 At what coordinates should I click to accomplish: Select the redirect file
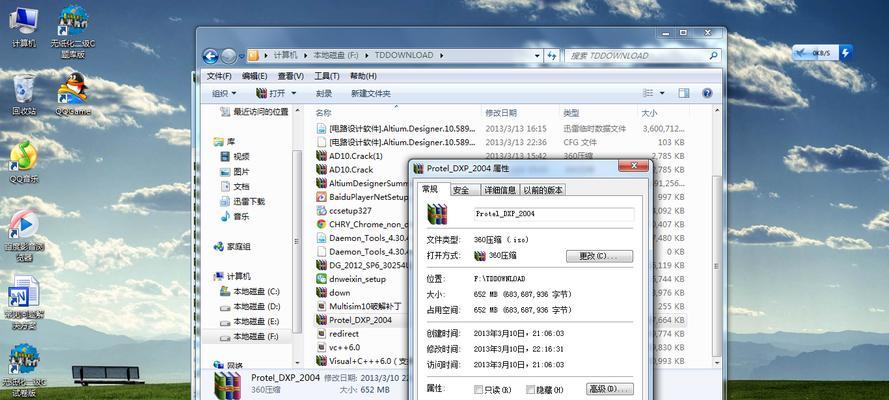(x=337, y=334)
